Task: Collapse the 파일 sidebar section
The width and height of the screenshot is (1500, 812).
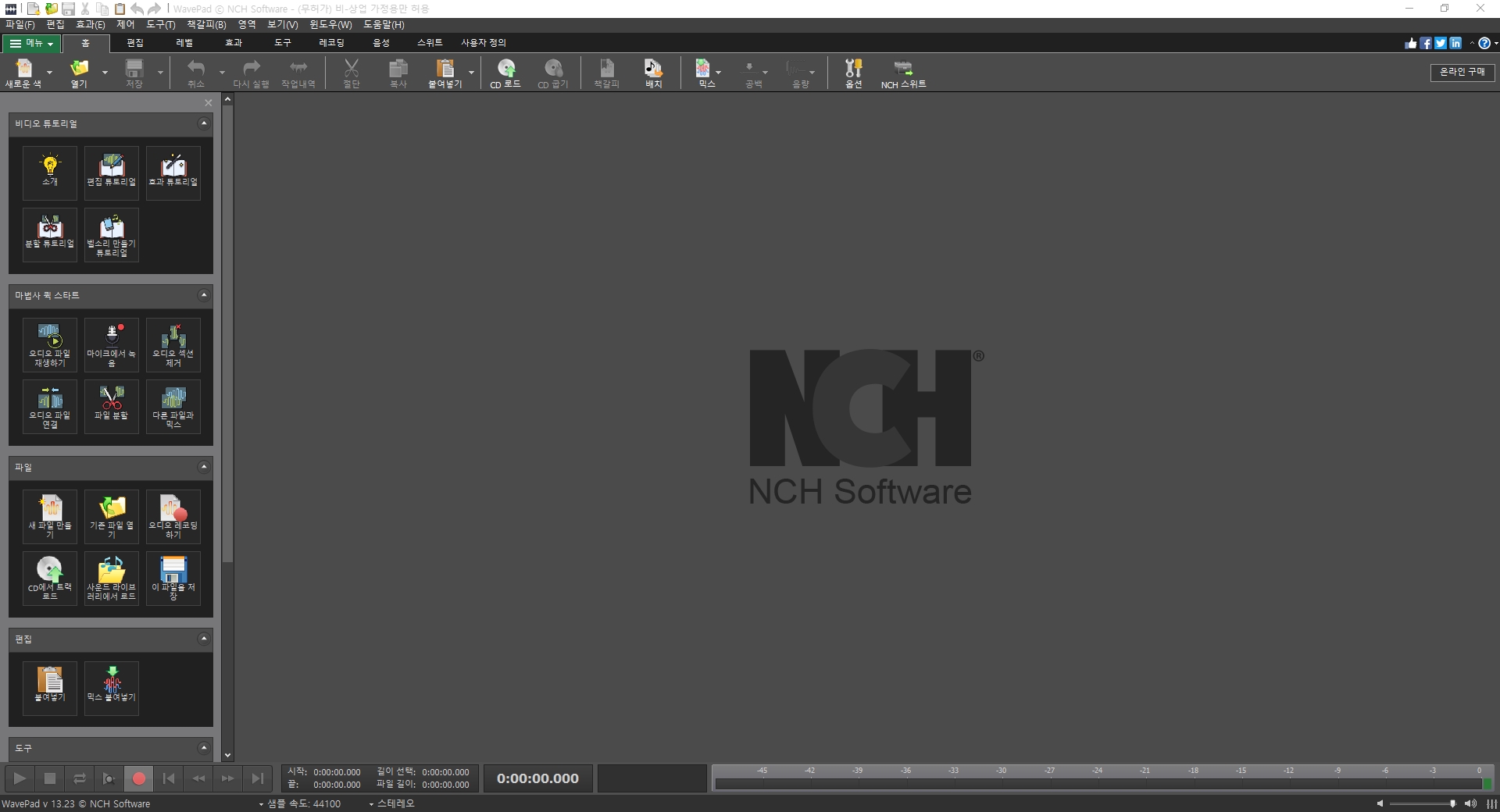Action: (x=204, y=467)
